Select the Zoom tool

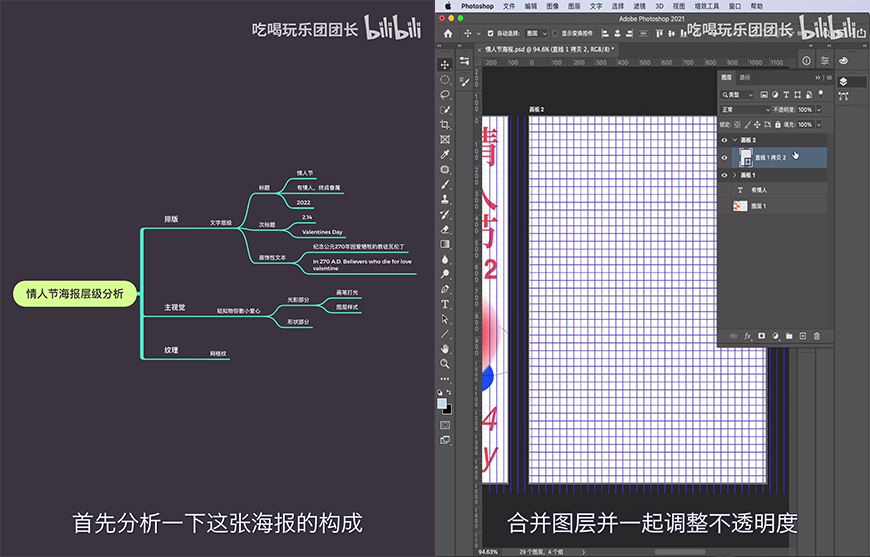click(444, 364)
